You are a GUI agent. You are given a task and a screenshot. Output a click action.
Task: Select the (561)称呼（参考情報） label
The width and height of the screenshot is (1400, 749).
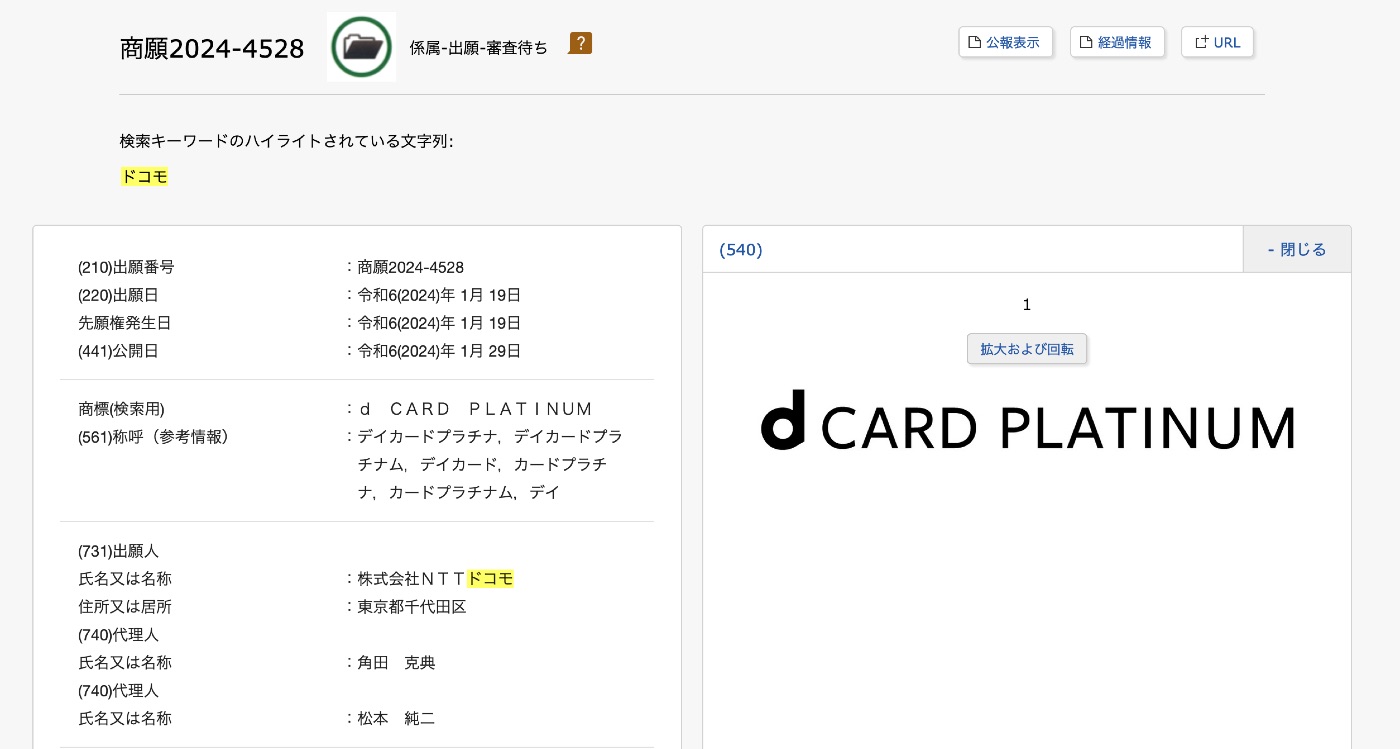click(154, 437)
